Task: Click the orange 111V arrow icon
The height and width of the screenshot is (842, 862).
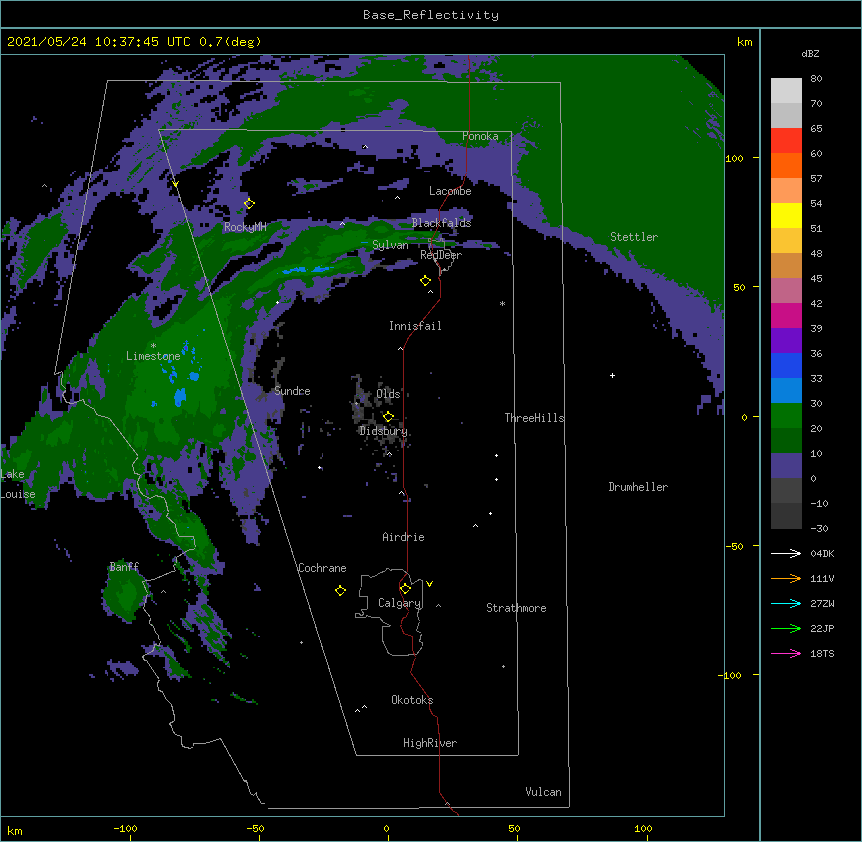Action: [786, 578]
